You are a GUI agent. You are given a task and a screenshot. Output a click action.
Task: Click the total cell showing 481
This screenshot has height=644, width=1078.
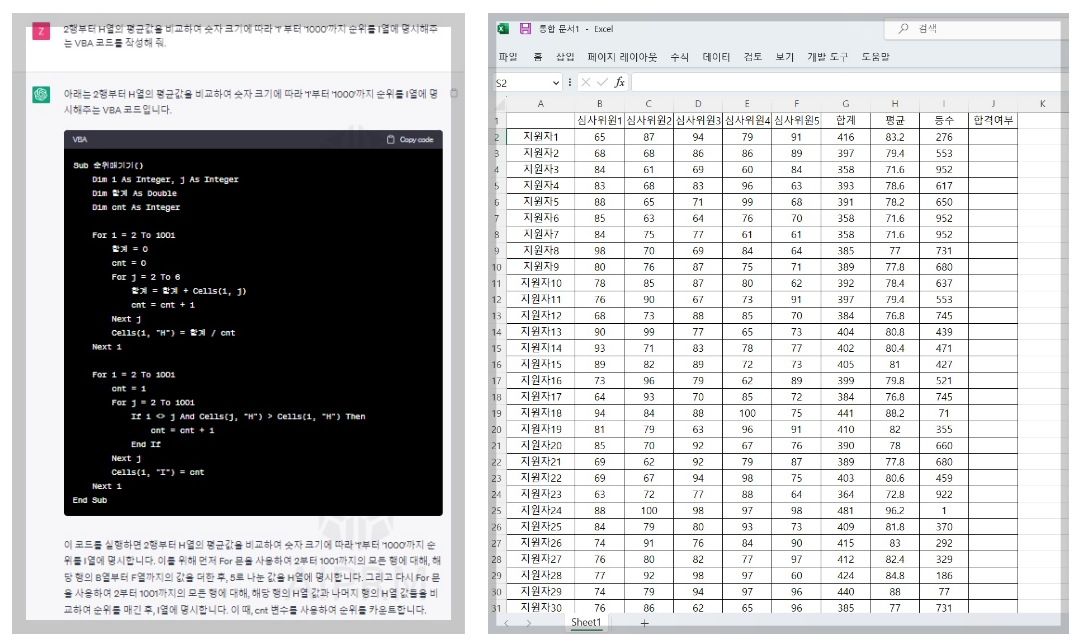coord(846,511)
